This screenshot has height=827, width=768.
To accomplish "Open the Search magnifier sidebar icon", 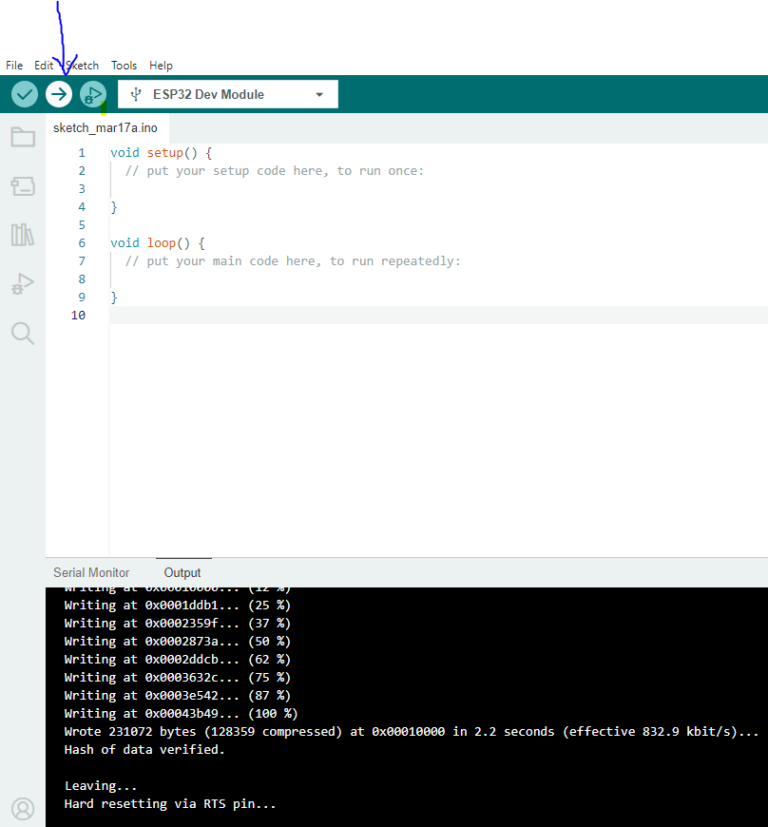I will [22, 333].
